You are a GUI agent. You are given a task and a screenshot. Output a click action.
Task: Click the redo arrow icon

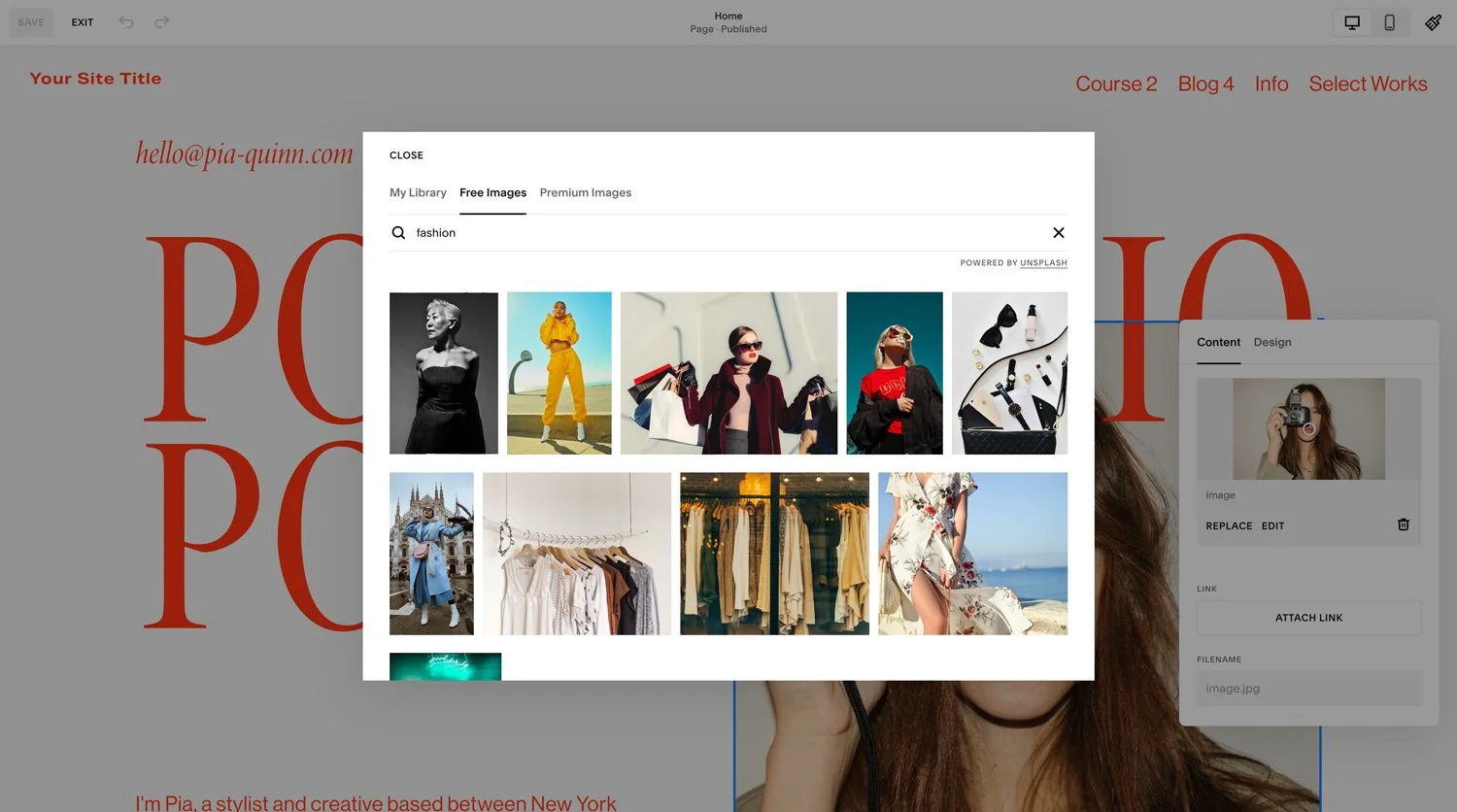(162, 22)
